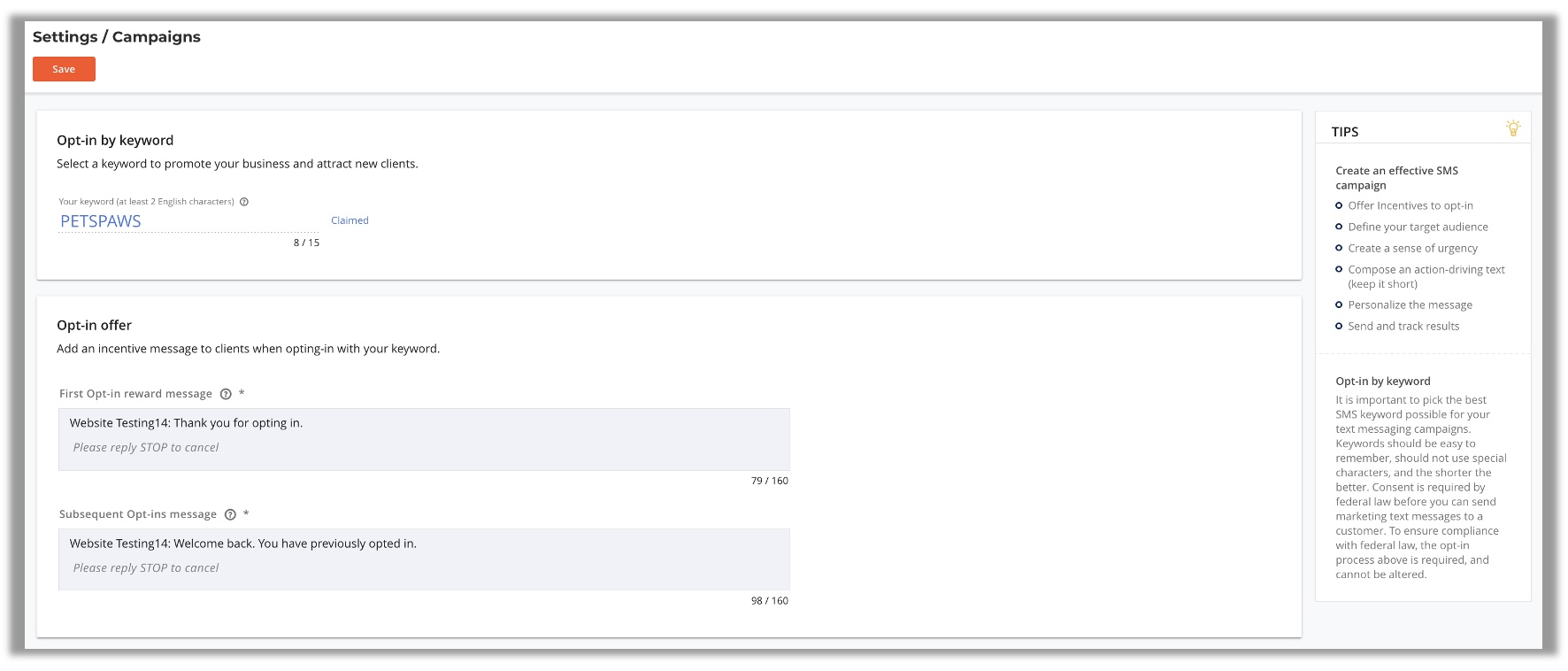Click the orange Save button
The height and width of the screenshot is (671, 1568).
[64, 69]
